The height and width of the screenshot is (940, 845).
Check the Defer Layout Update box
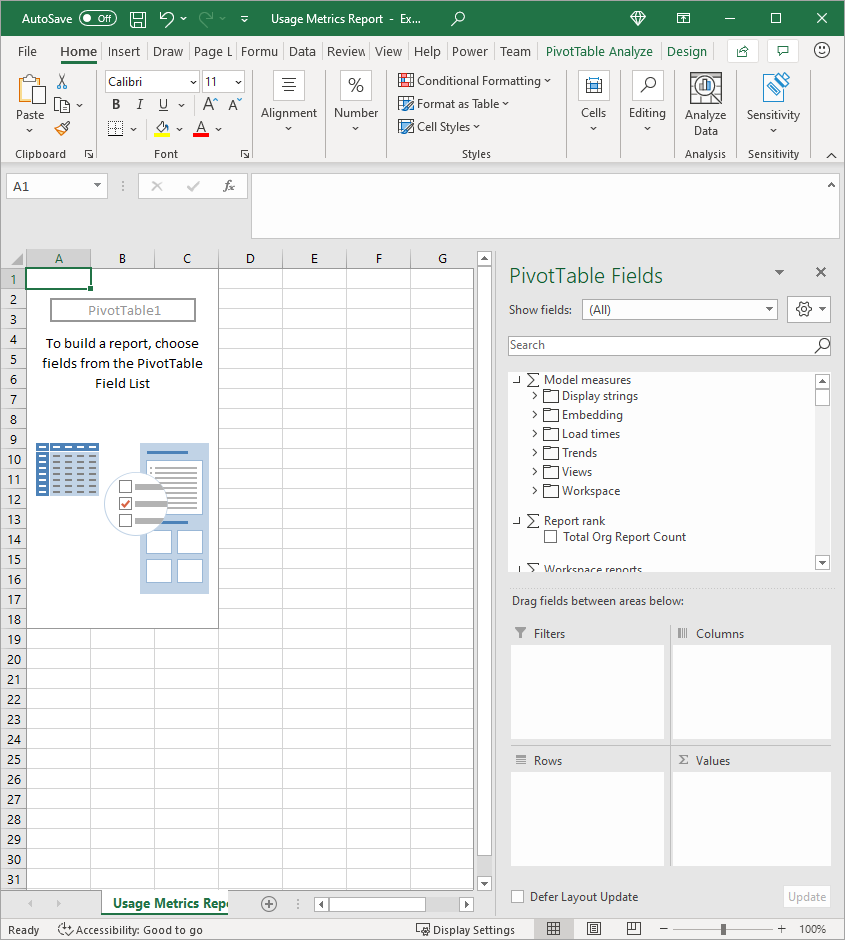(518, 897)
